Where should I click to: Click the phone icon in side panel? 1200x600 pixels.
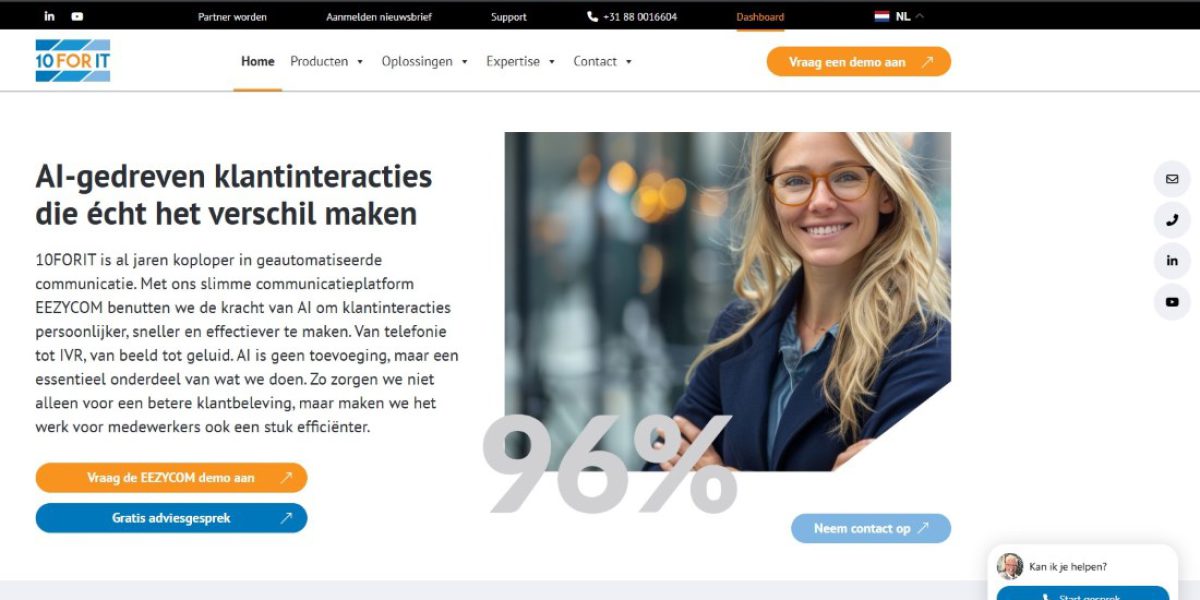click(1172, 220)
